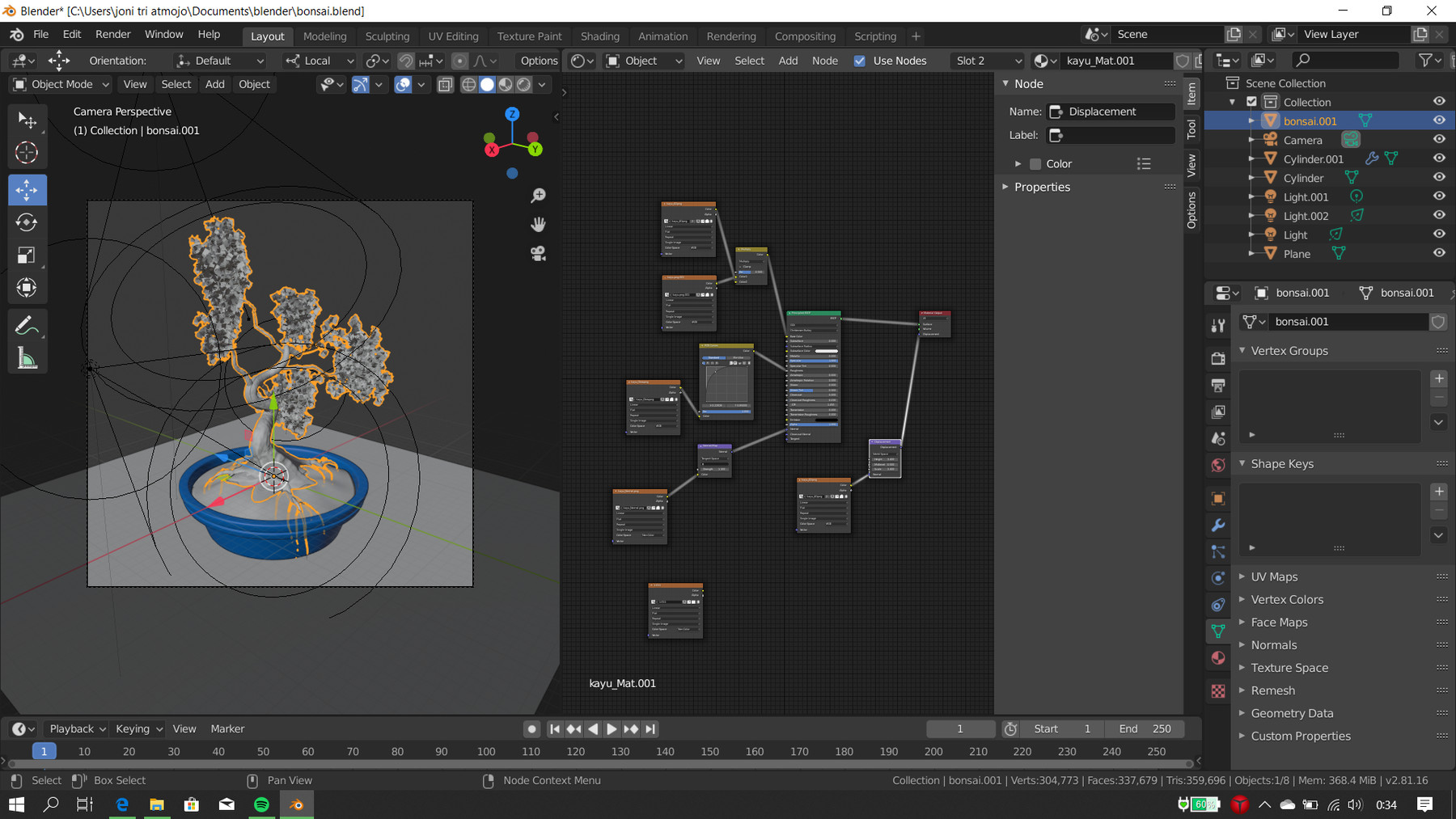
Task: Select the Measure tool
Action: point(27,358)
